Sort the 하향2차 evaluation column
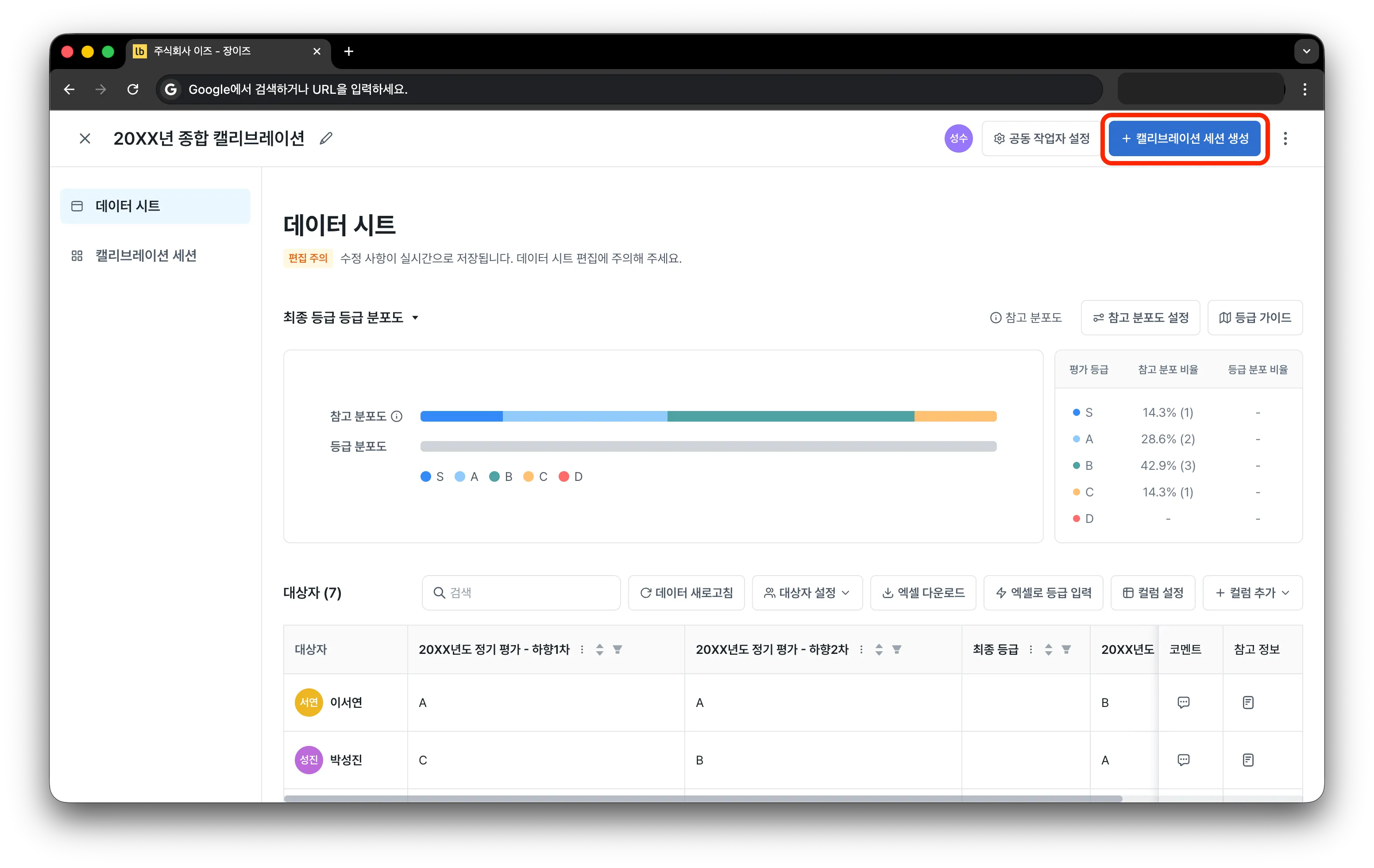 tap(879, 649)
